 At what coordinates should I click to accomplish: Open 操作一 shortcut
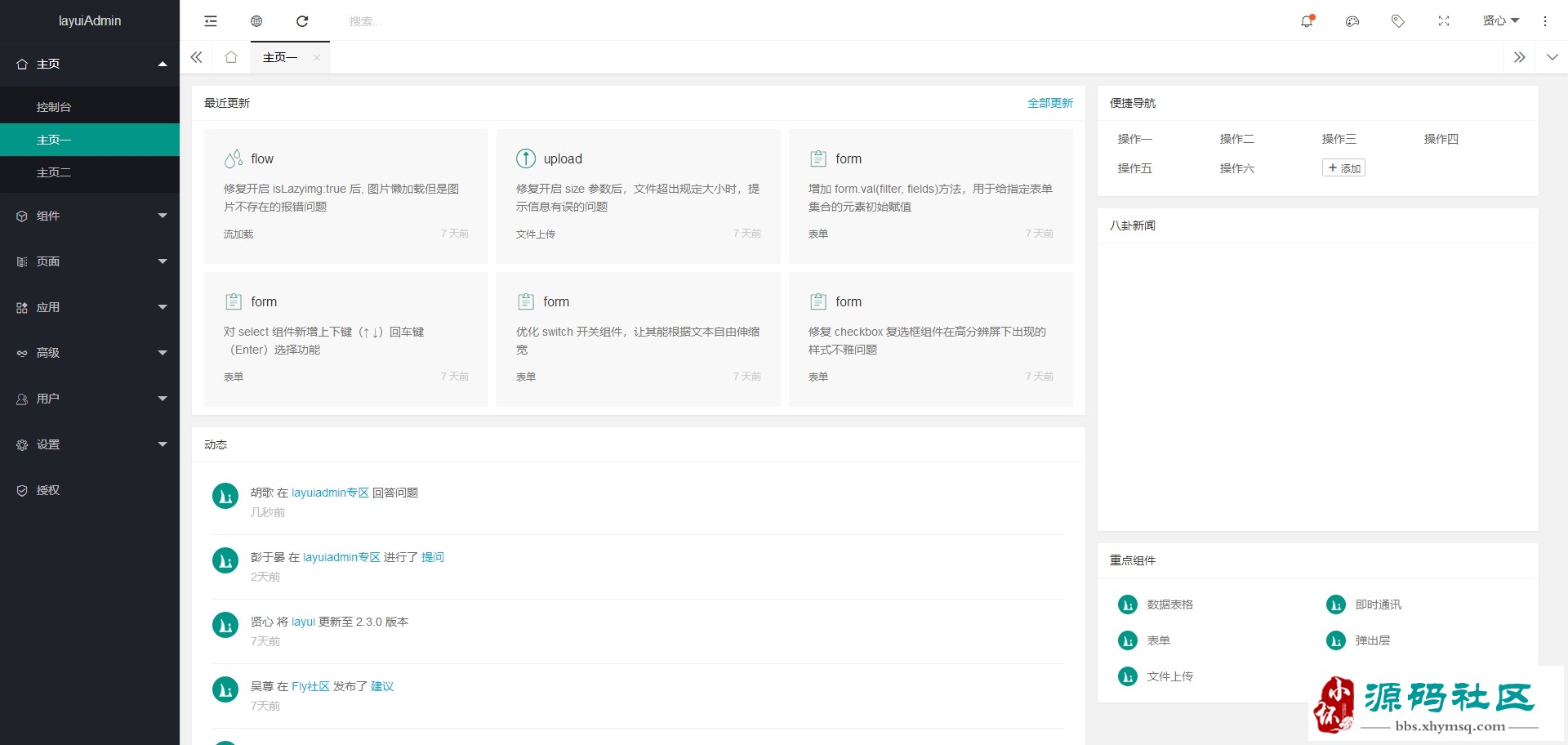(x=1135, y=139)
